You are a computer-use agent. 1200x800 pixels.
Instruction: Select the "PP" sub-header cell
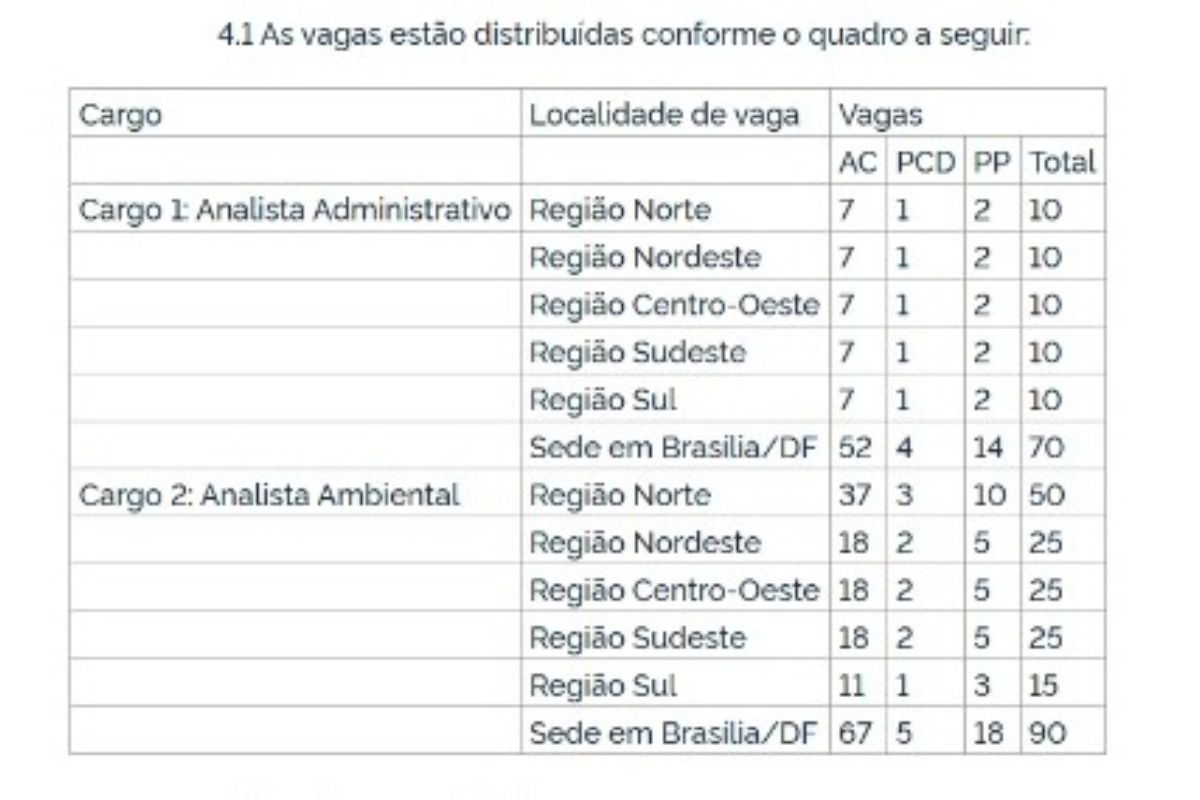coord(991,162)
